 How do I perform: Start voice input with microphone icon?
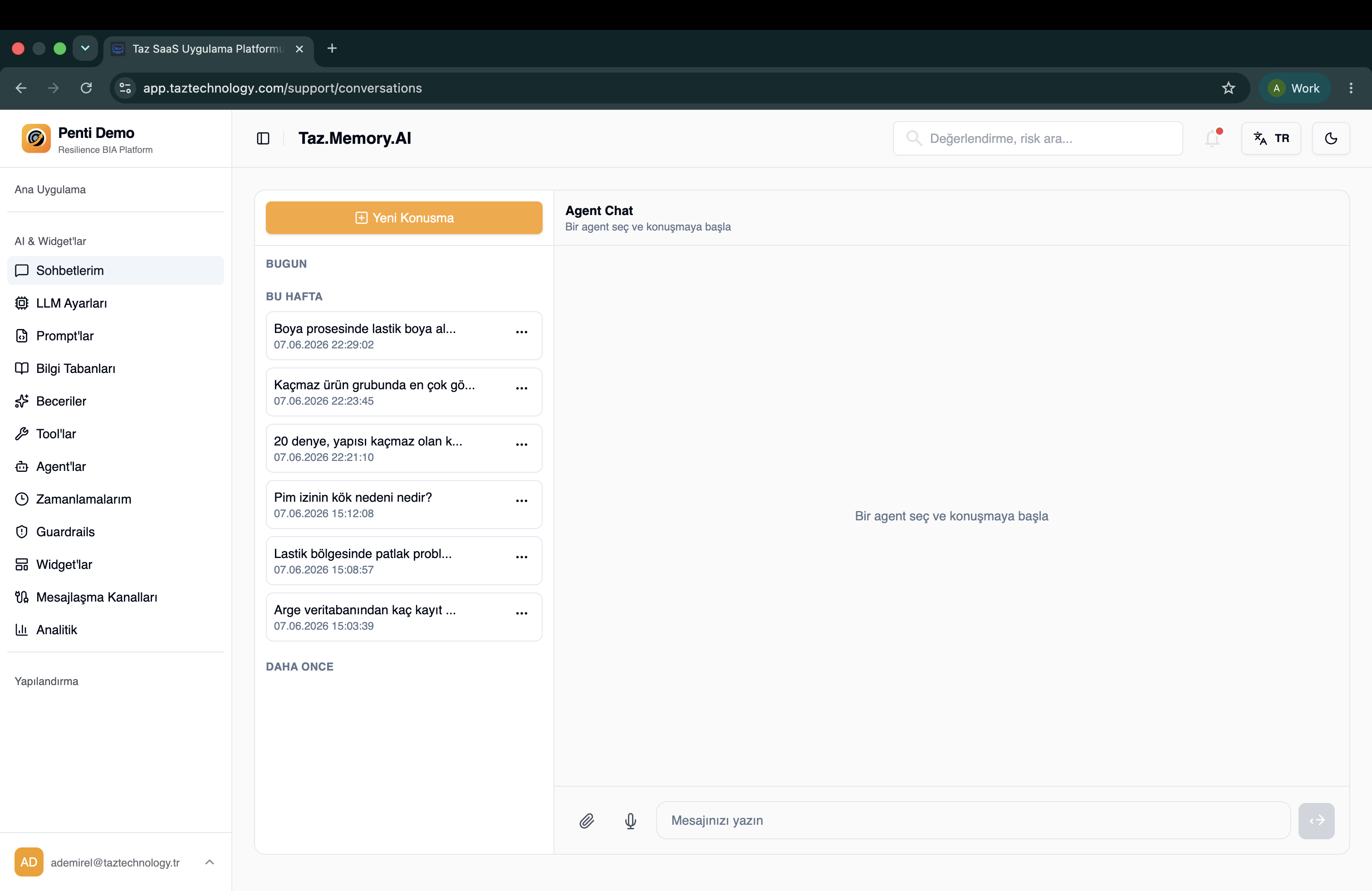[631, 821]
